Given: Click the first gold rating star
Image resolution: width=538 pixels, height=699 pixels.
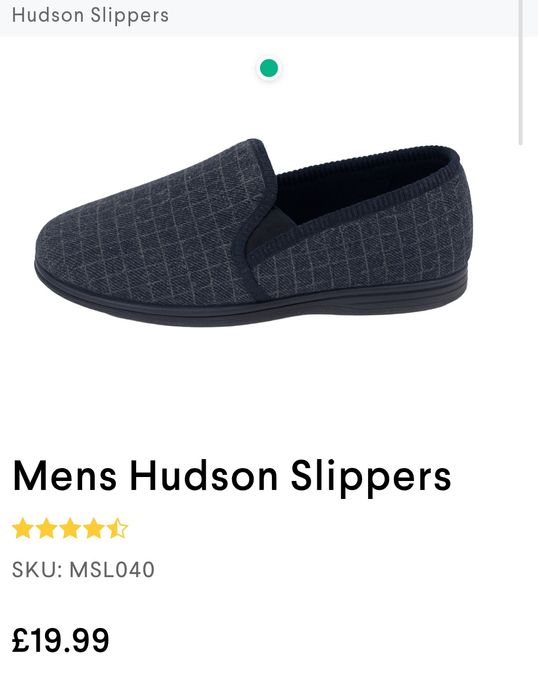Looking at the screenshot, I should (23, 529).
